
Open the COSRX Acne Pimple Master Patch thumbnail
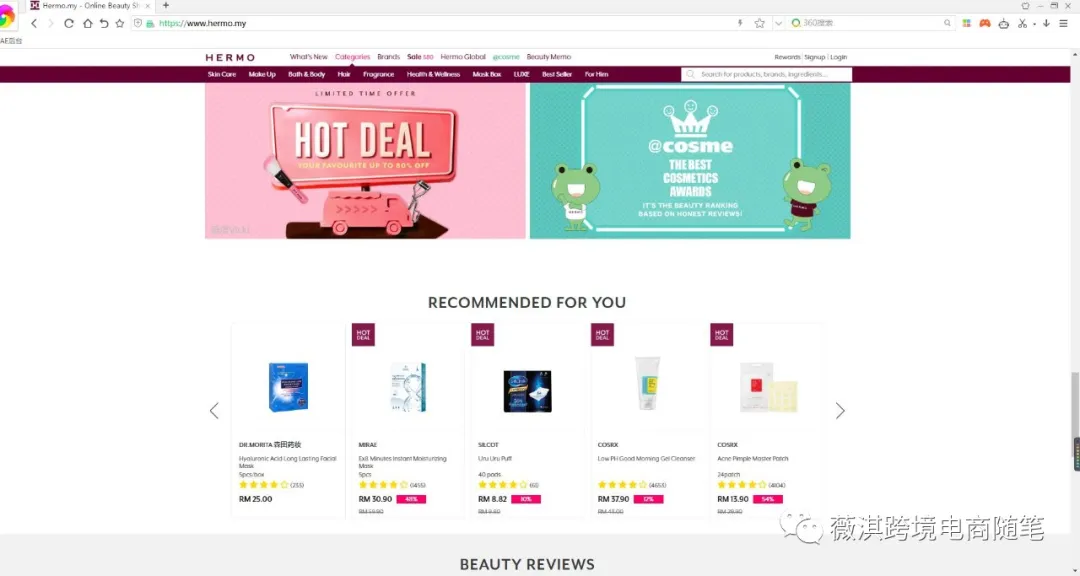pos(769,387)
